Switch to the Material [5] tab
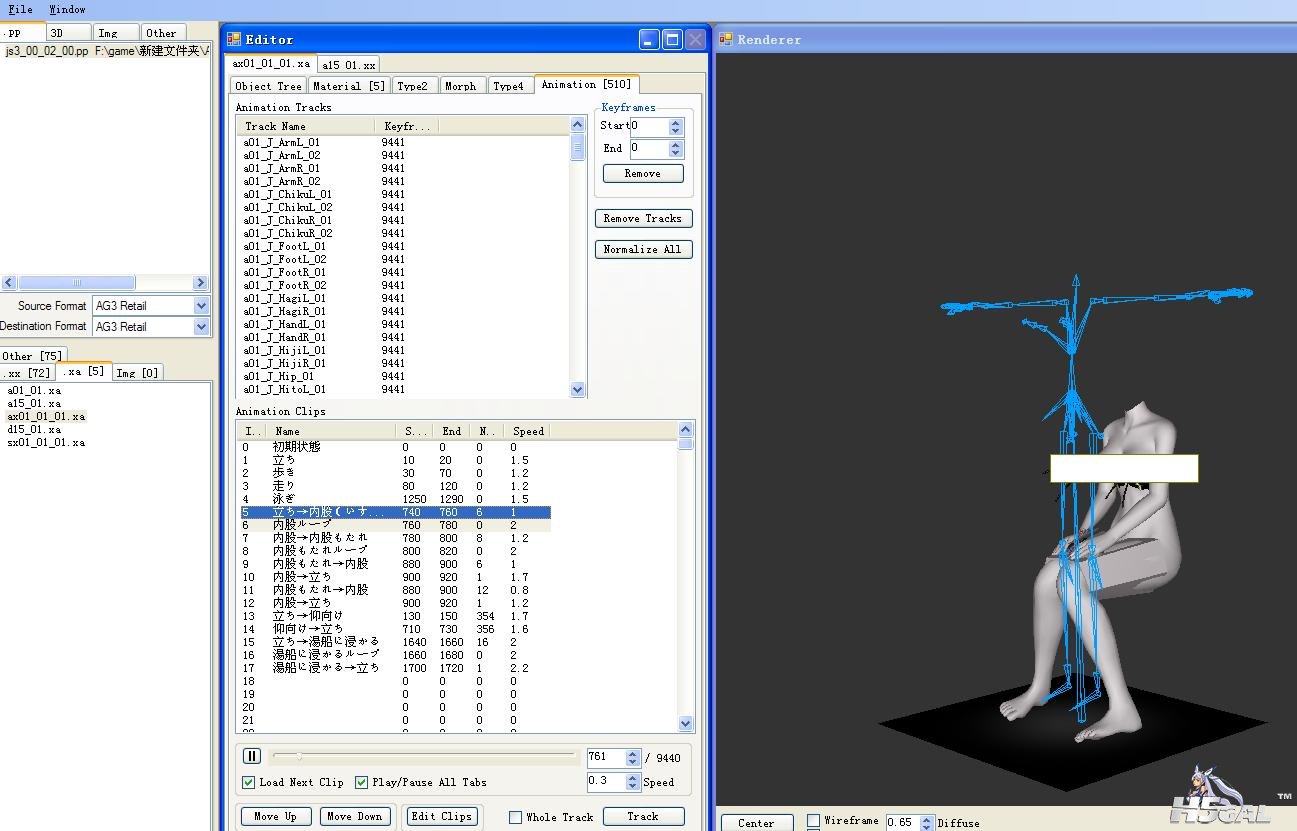The width and height of the screenshot is (1297, 831). coord(348,86)
